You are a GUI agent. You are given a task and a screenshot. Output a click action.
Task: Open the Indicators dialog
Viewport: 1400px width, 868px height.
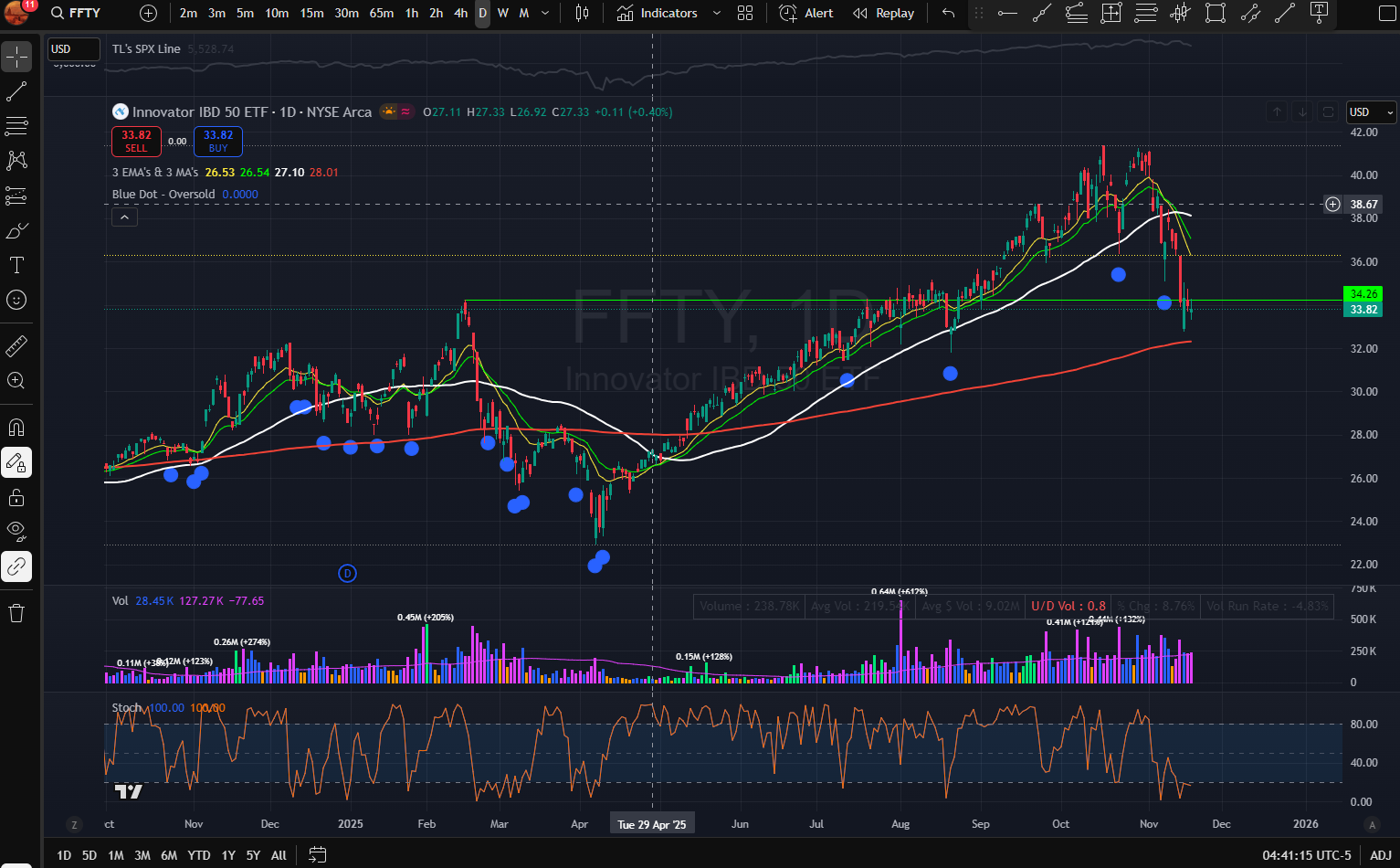pos(658,13)
